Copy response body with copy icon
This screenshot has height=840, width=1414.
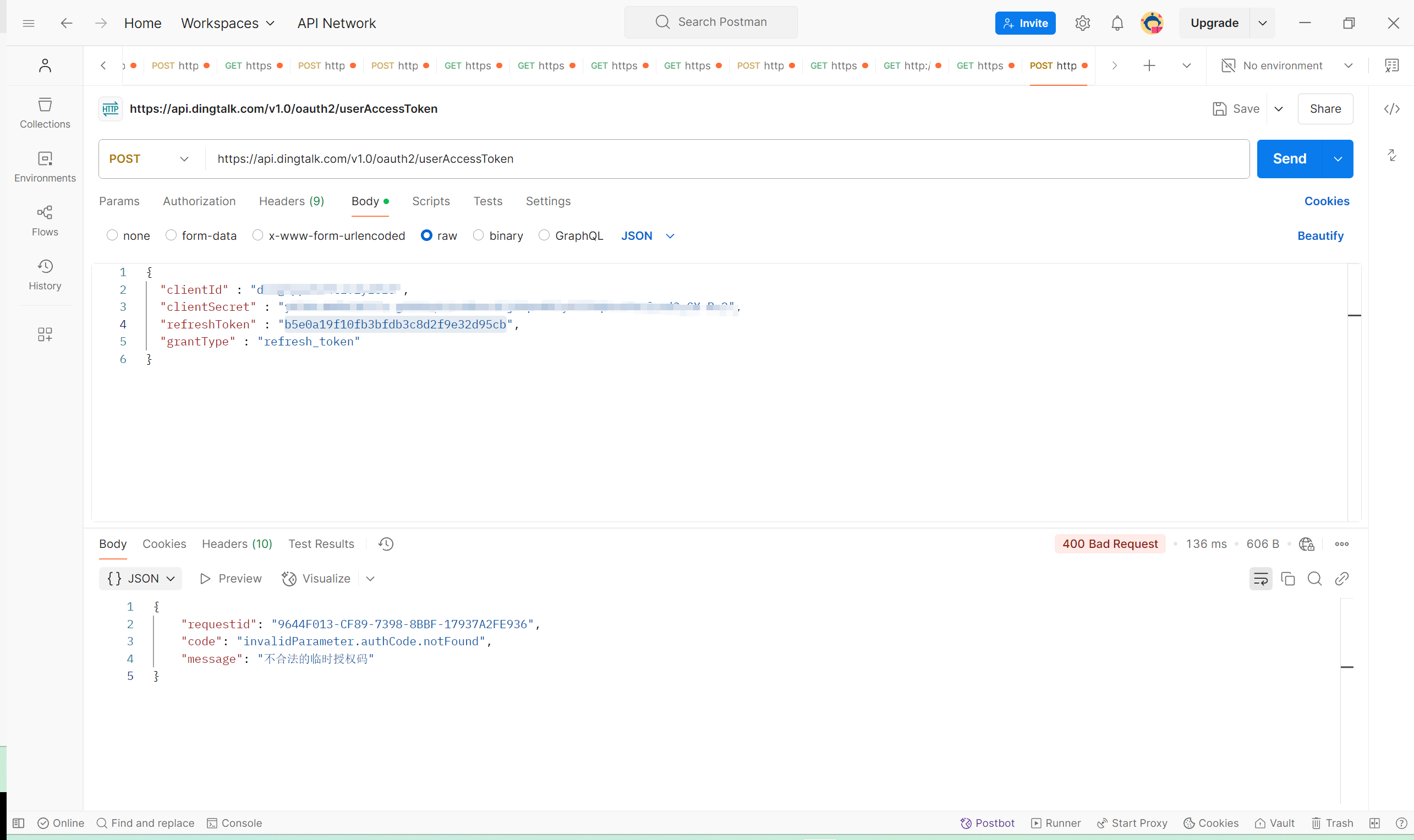1288,579
